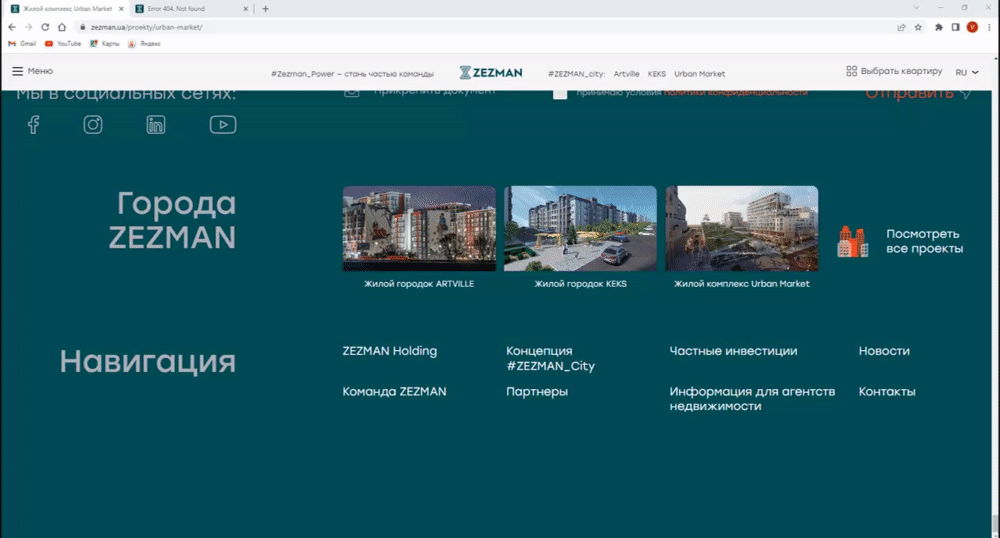This screenshot has width=1000, height=538.
Task: Open the share page icon in address bar
Action: pyautogui.click(x=901, y=27)
